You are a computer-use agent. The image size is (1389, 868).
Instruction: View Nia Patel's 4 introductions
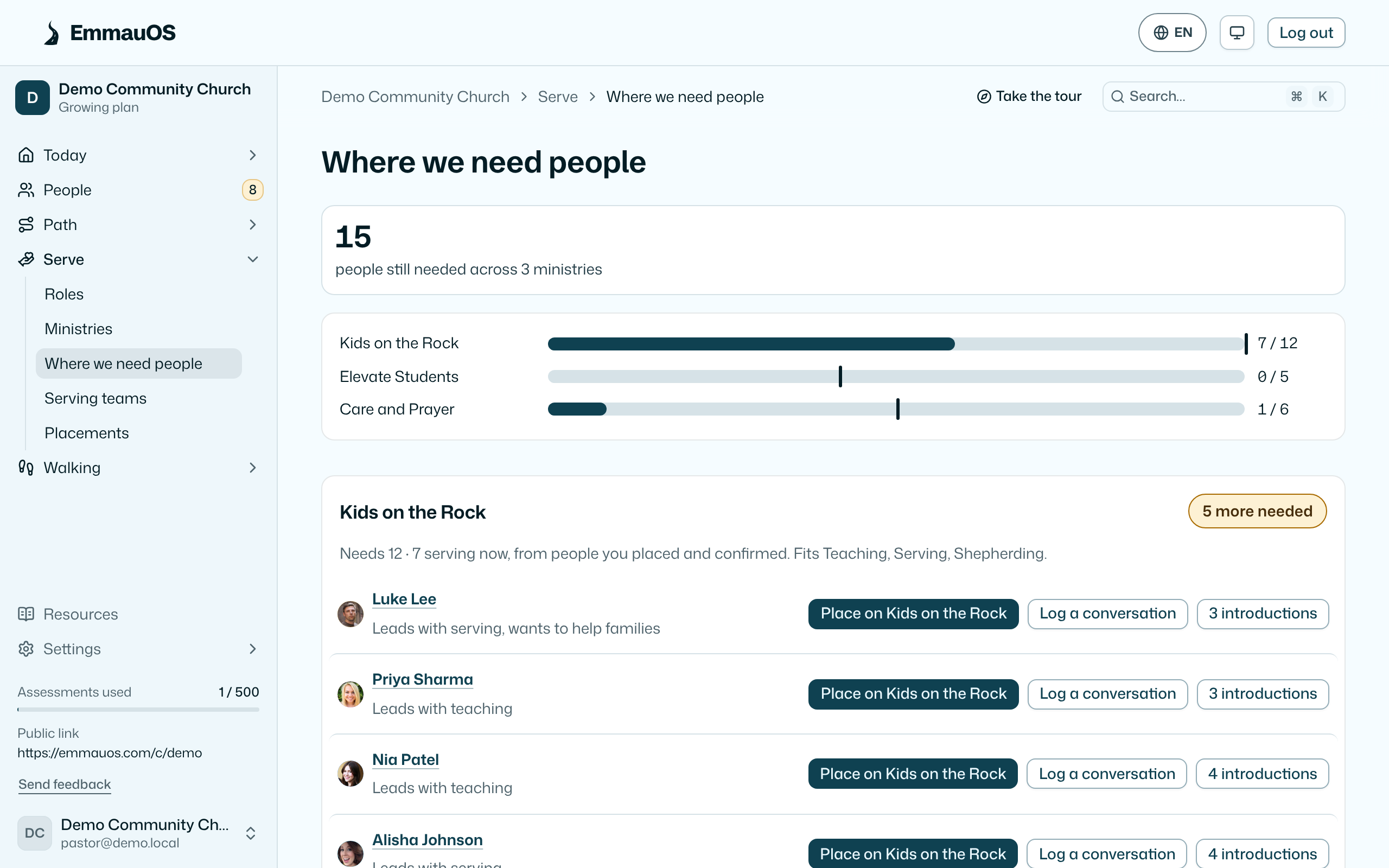tap(1262, 773)
